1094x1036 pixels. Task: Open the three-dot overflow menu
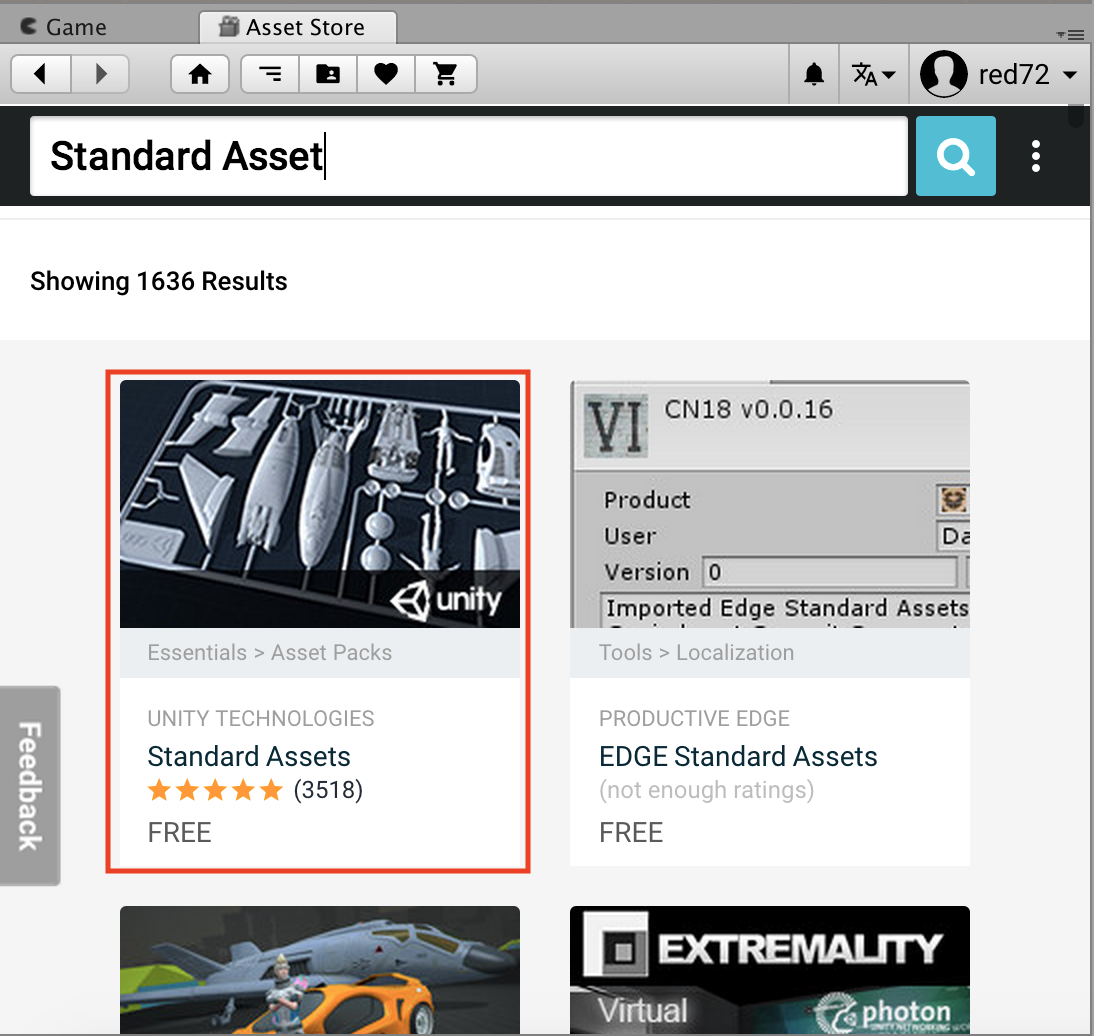(1036, 156)
